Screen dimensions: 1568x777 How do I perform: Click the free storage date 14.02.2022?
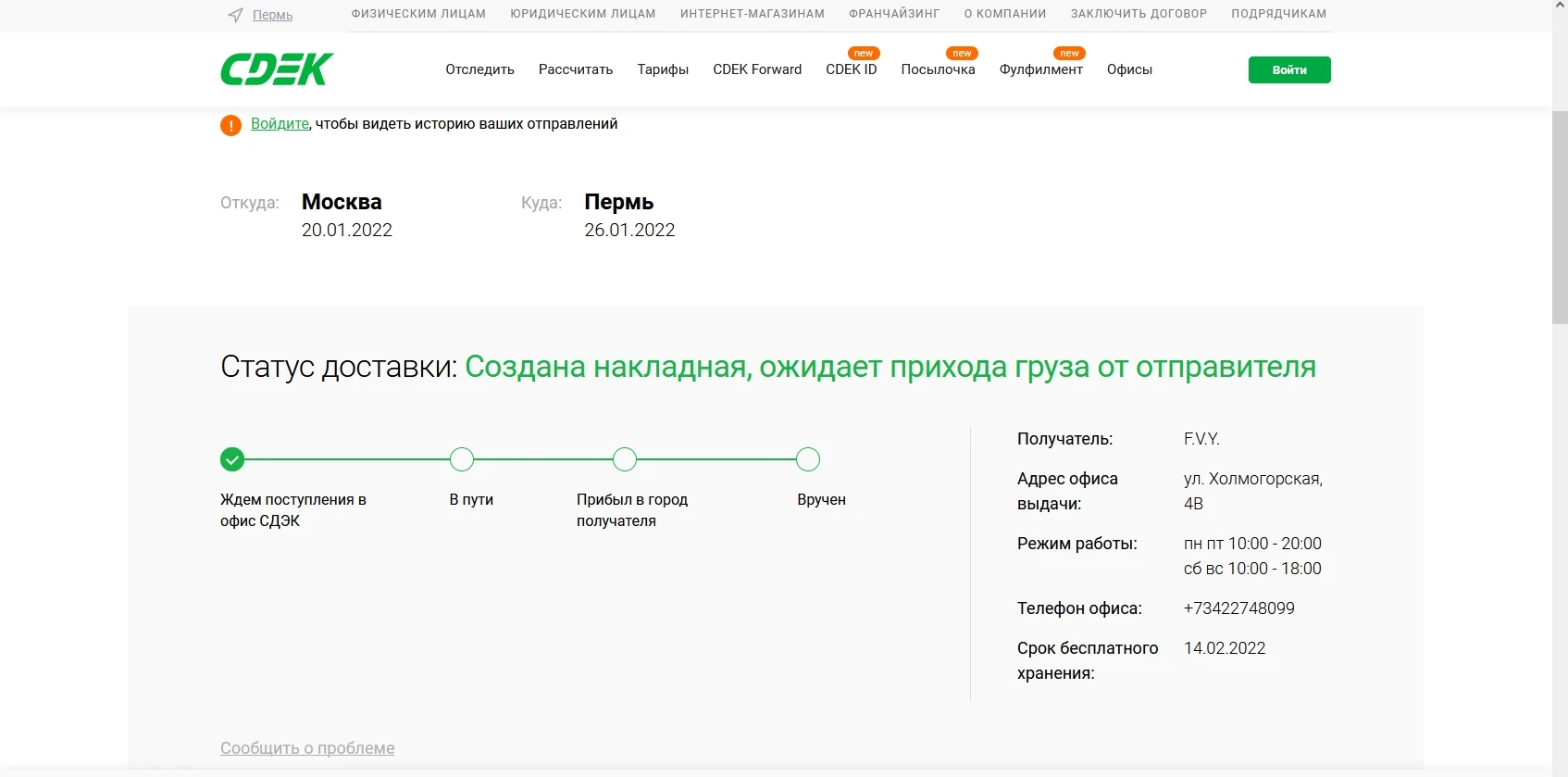click(1225, 648)
